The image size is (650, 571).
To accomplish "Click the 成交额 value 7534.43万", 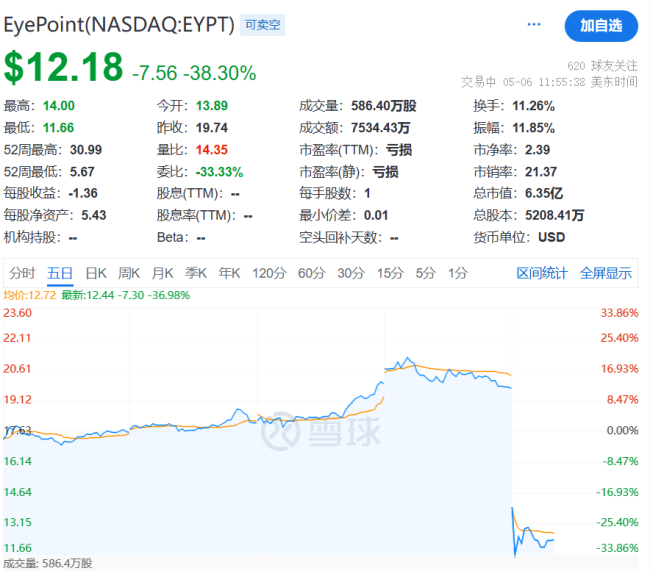I will coord(381,128).
